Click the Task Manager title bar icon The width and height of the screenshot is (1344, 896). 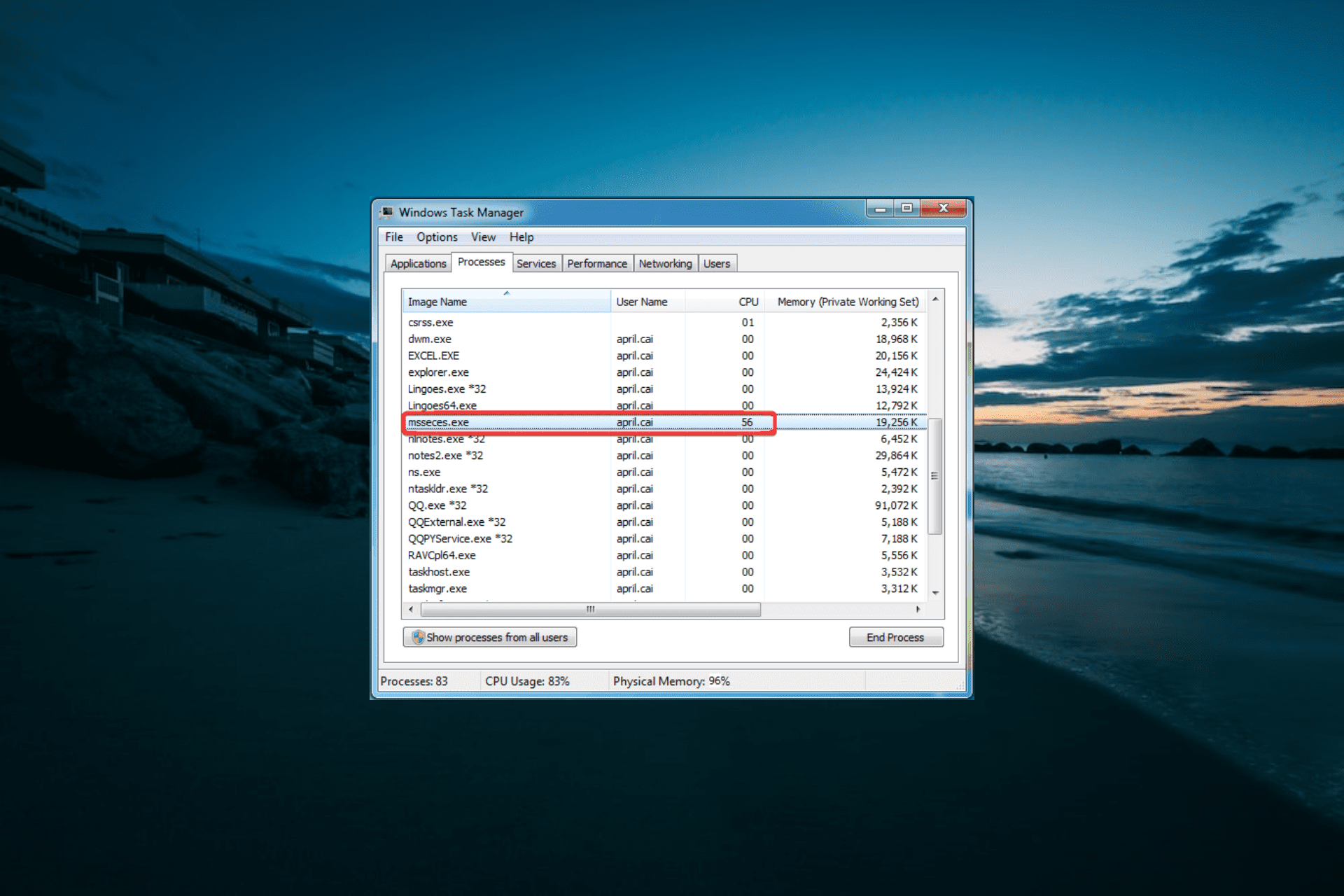(x=387, y=211)
